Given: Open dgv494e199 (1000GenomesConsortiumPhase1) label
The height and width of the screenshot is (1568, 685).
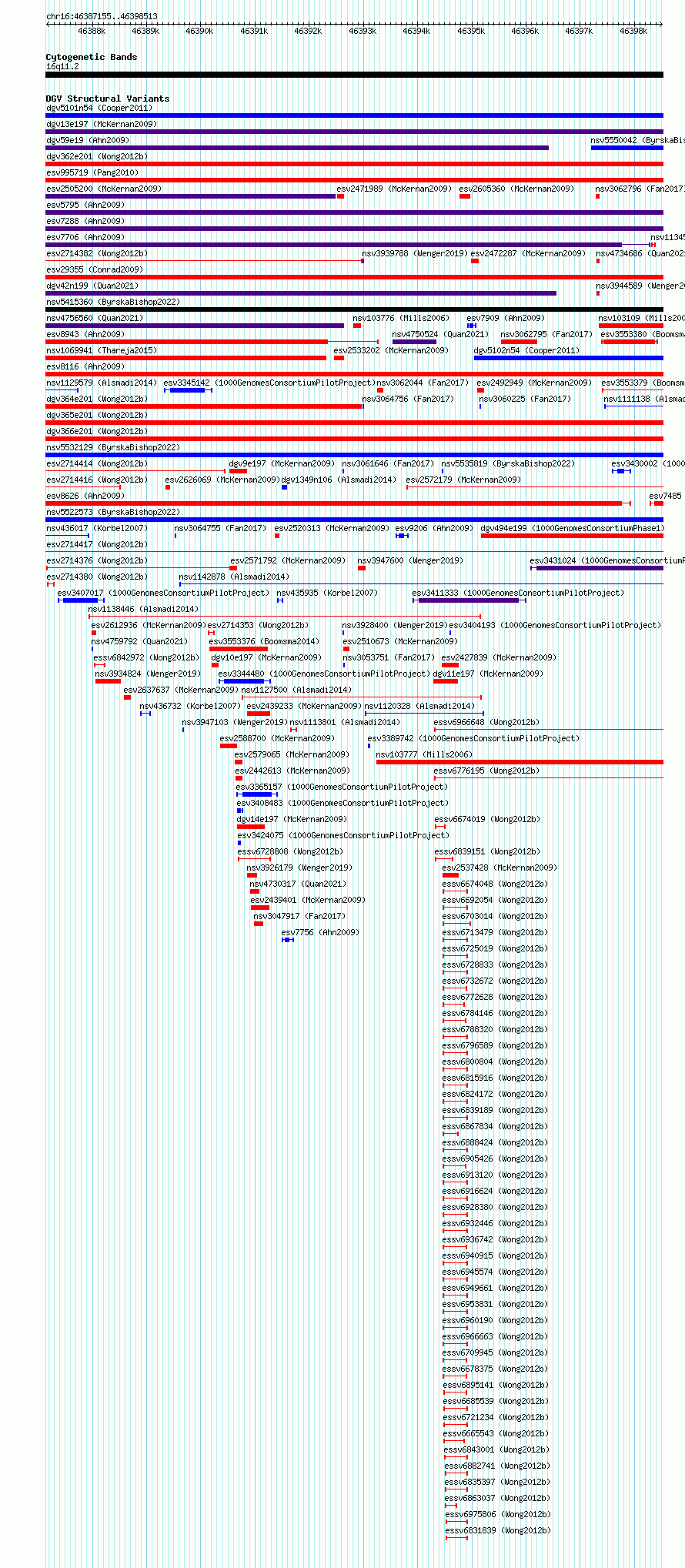Looking at the screenshot, I should (x=573, y=528).
